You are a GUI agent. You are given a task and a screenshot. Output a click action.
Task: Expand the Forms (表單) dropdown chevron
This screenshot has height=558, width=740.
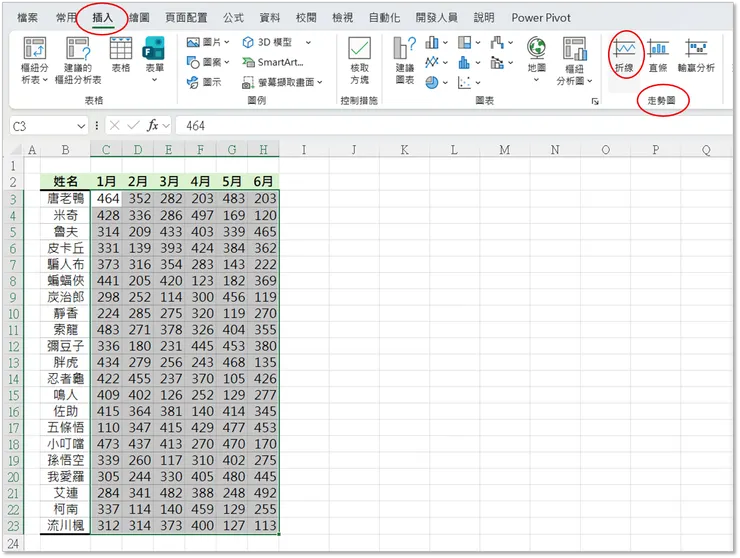click(154, 80)
